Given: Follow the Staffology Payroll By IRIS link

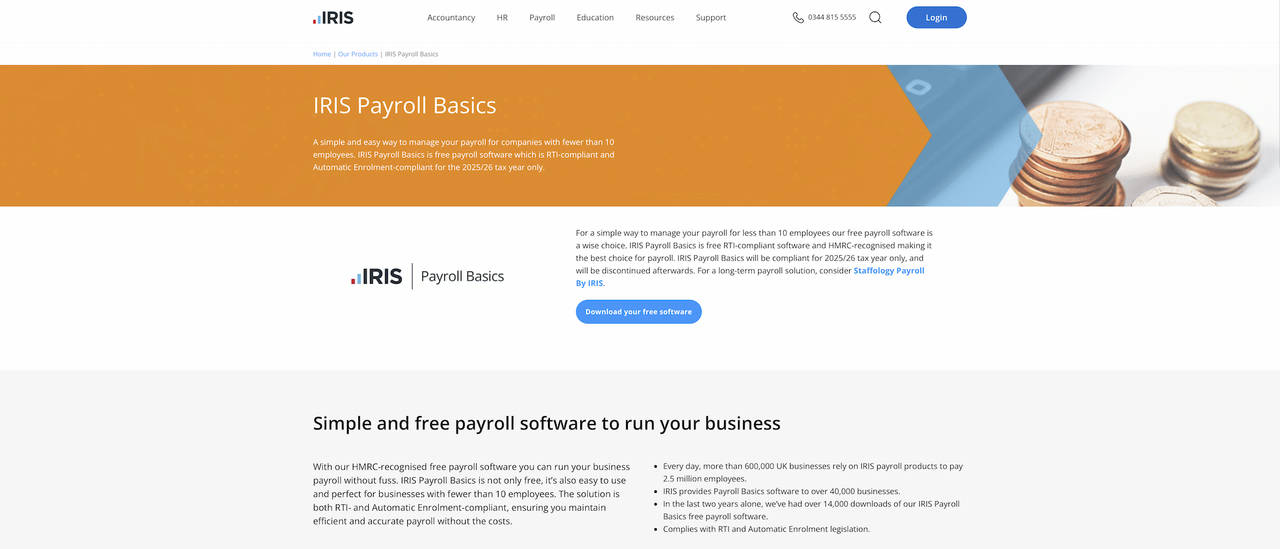Looking at the screenshot, I should (x=888, y=271).
